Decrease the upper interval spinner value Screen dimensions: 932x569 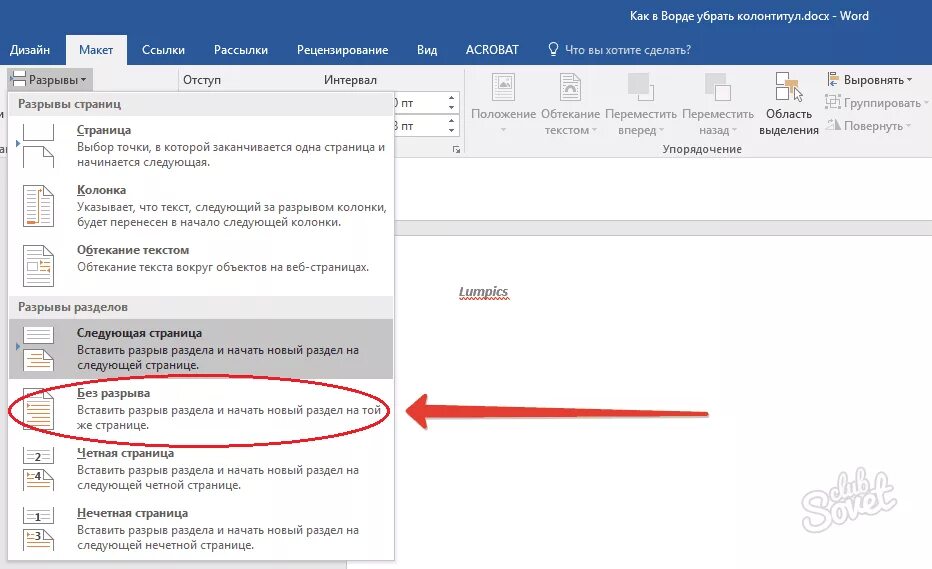452,108
